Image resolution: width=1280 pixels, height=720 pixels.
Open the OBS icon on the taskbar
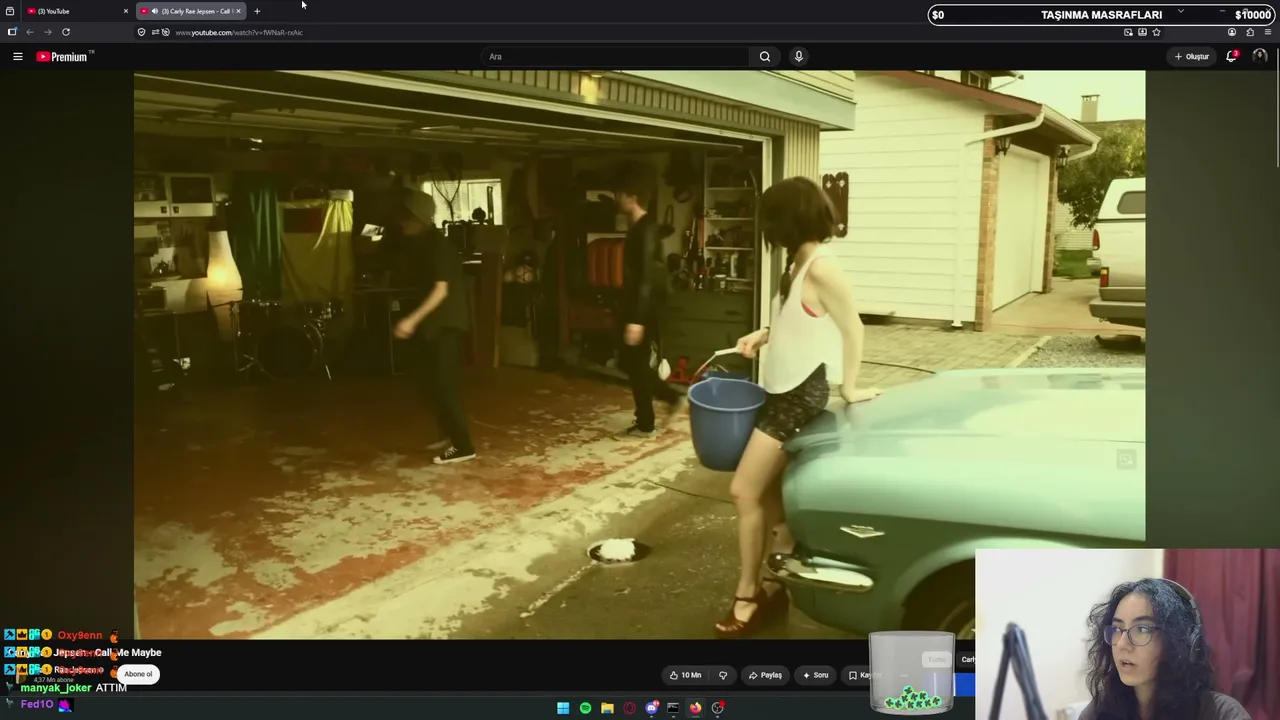717,708
